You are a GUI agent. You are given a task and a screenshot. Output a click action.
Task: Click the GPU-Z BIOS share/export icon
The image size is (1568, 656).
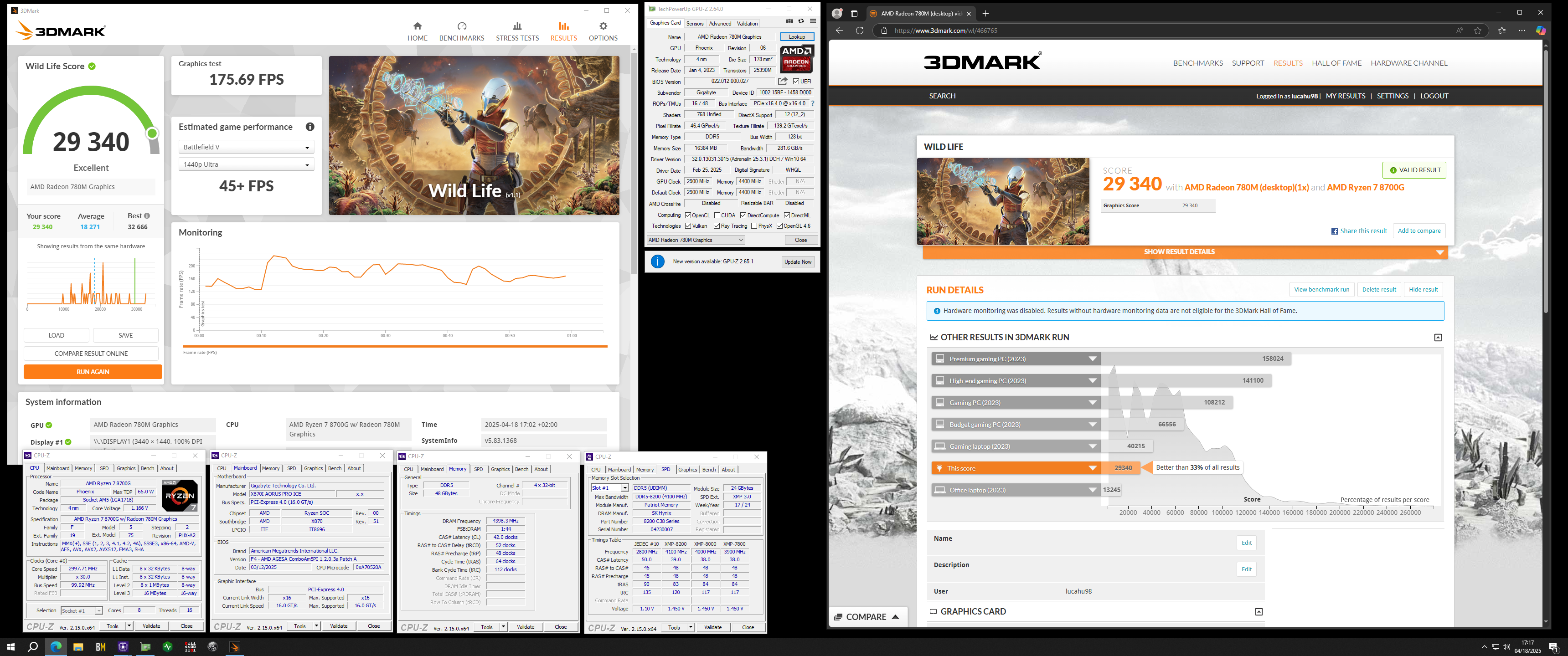(783, 81)
